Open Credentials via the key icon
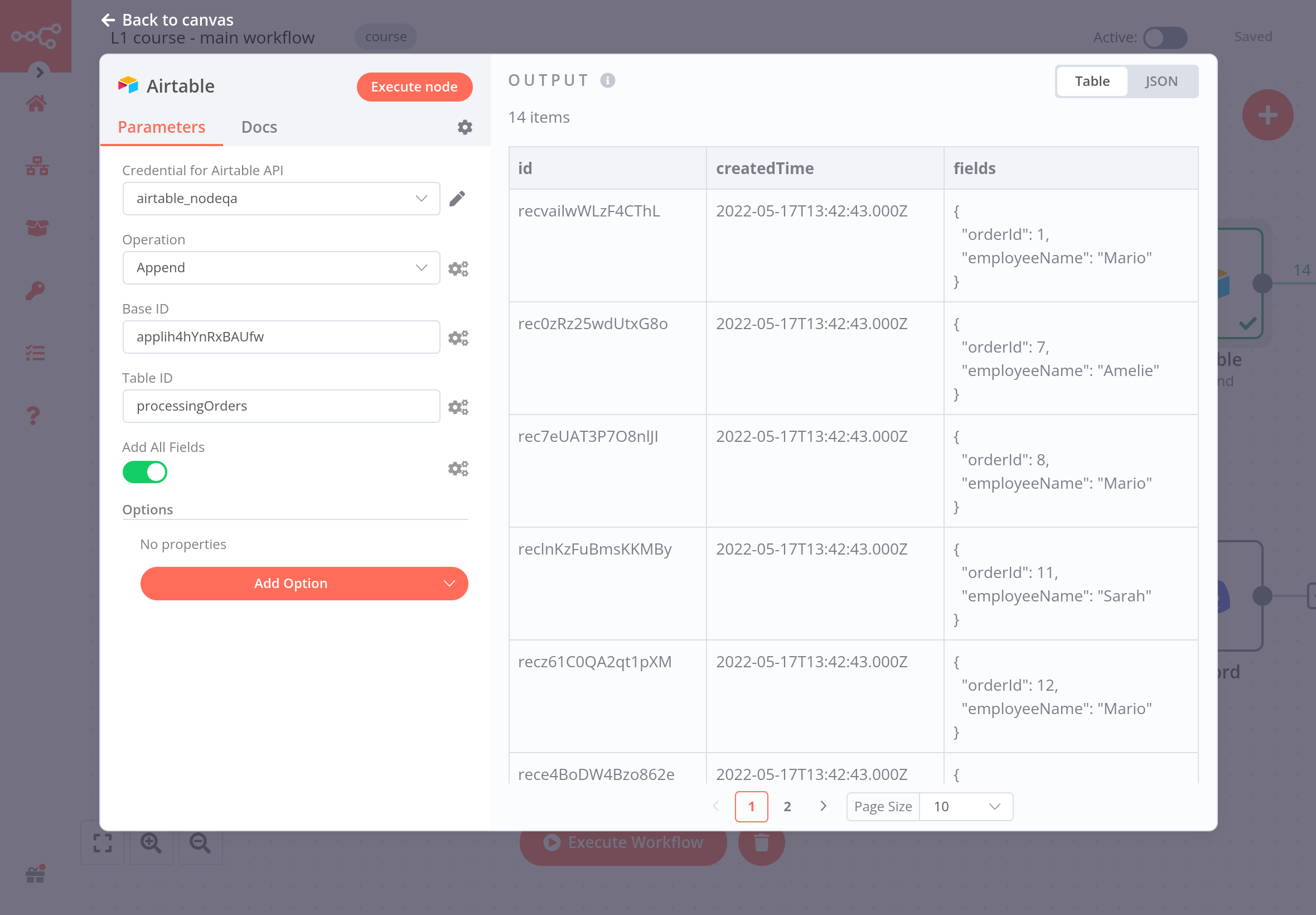 coord(36,290)
